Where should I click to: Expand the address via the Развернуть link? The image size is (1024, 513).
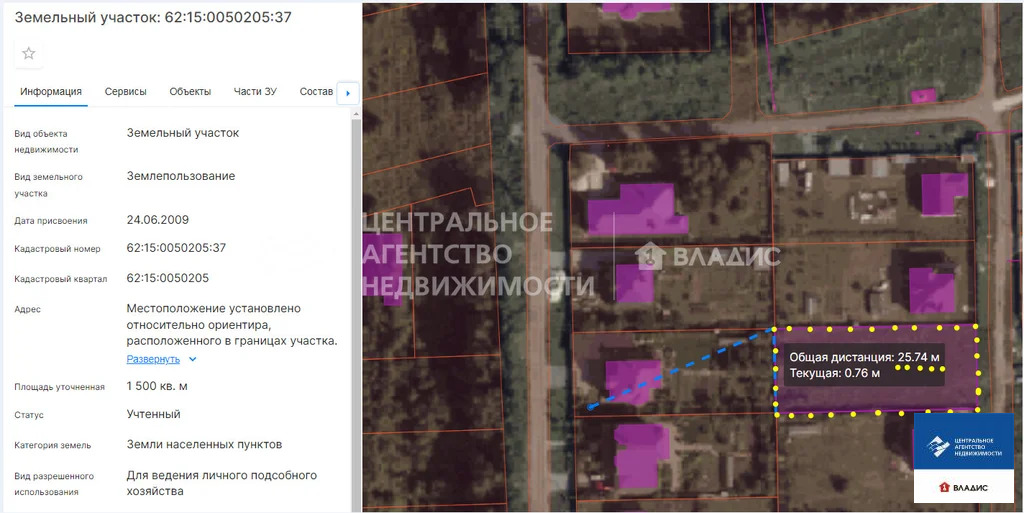[153, 359]
